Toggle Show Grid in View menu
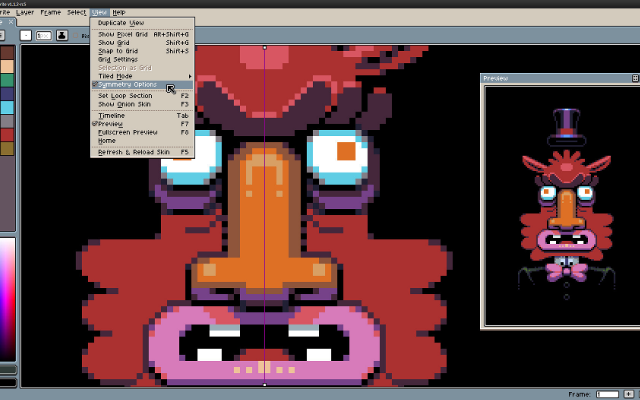Screen dimensions: 640x400 tap(142, 43)
